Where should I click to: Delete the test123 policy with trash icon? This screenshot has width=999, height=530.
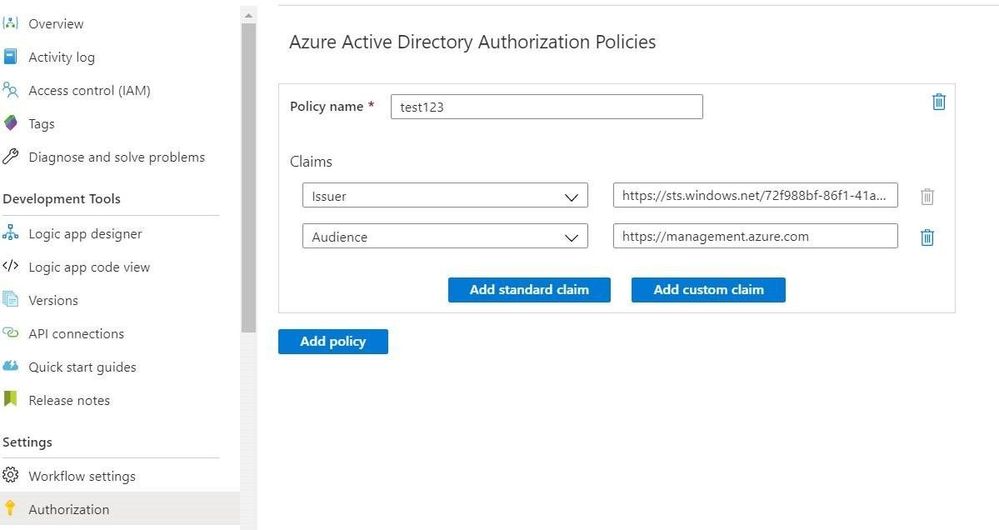[938, 102]
